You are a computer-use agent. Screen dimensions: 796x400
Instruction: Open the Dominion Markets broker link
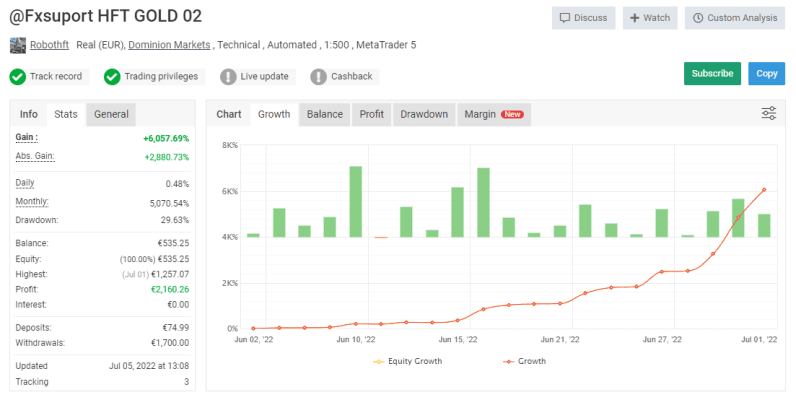pyautogui.click(x=169, y=45)
